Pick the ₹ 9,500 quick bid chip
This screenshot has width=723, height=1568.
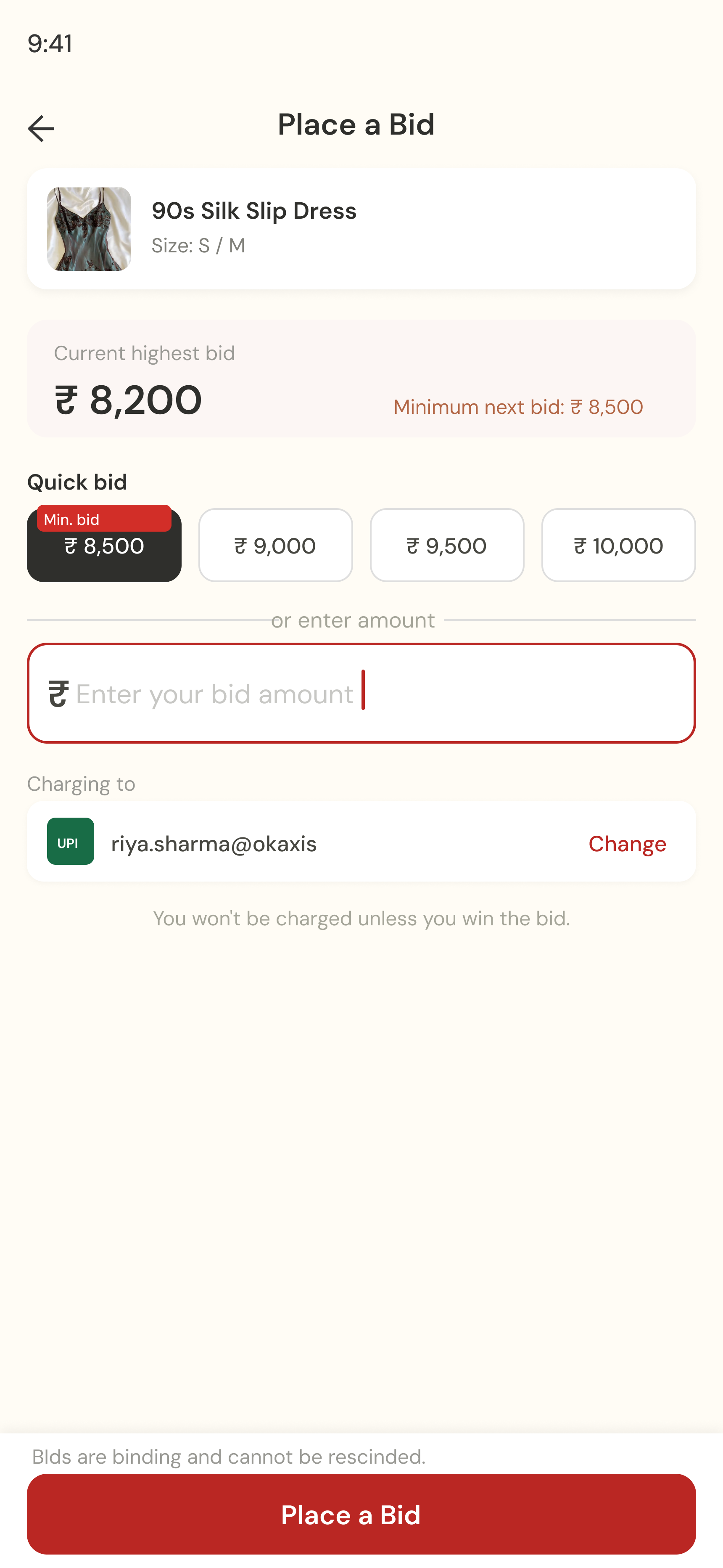coord(447,546)
